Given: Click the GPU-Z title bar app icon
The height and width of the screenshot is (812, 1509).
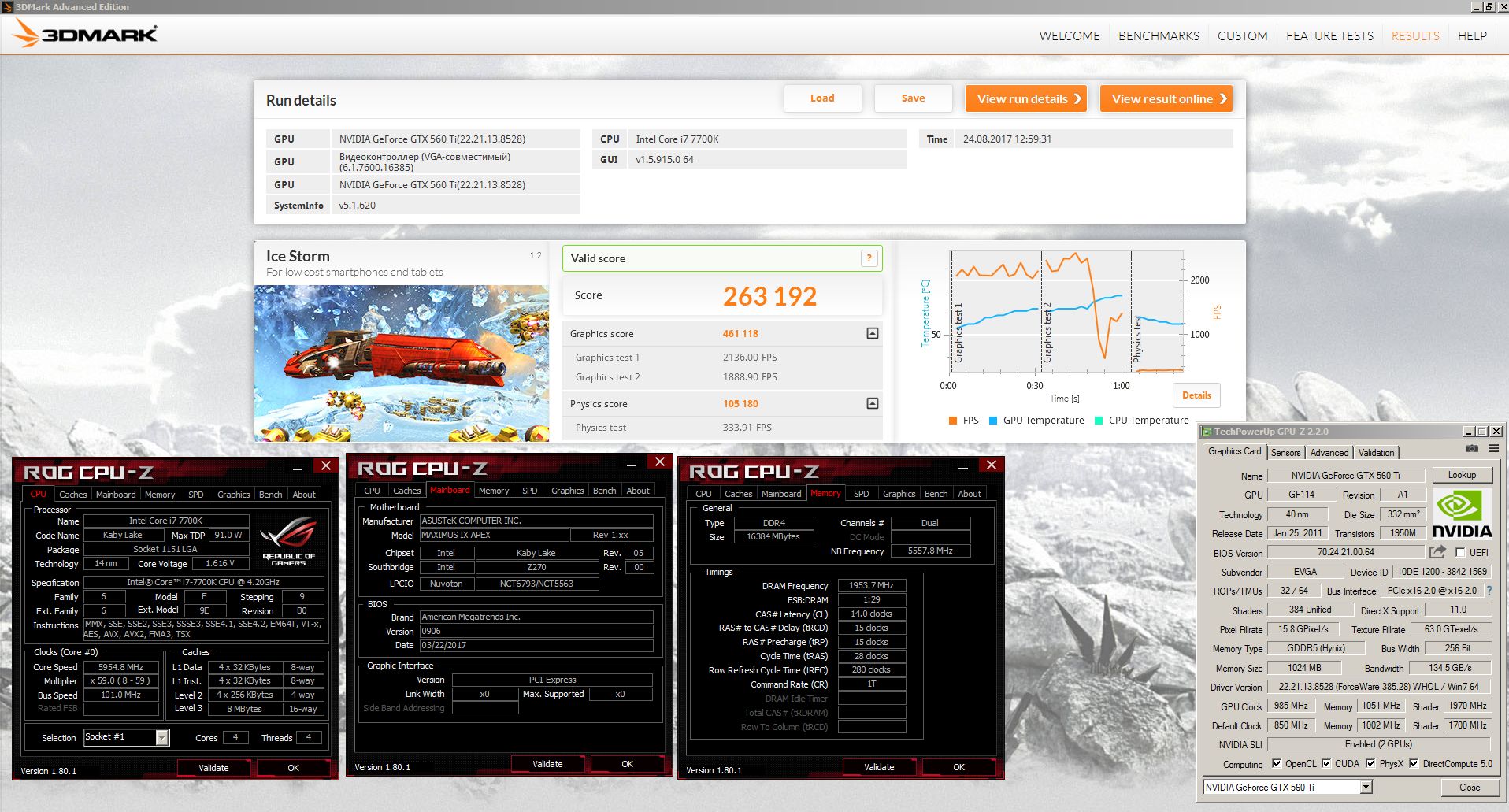Looking at the screenshot, I should coord(1206,432).
